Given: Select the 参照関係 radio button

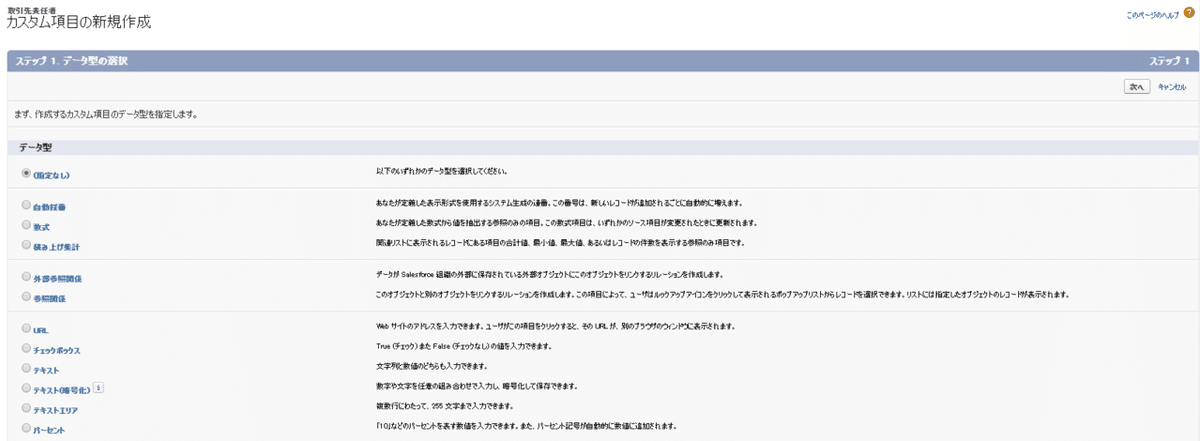Looking at the screenshot, I should (x=26, y=296).
